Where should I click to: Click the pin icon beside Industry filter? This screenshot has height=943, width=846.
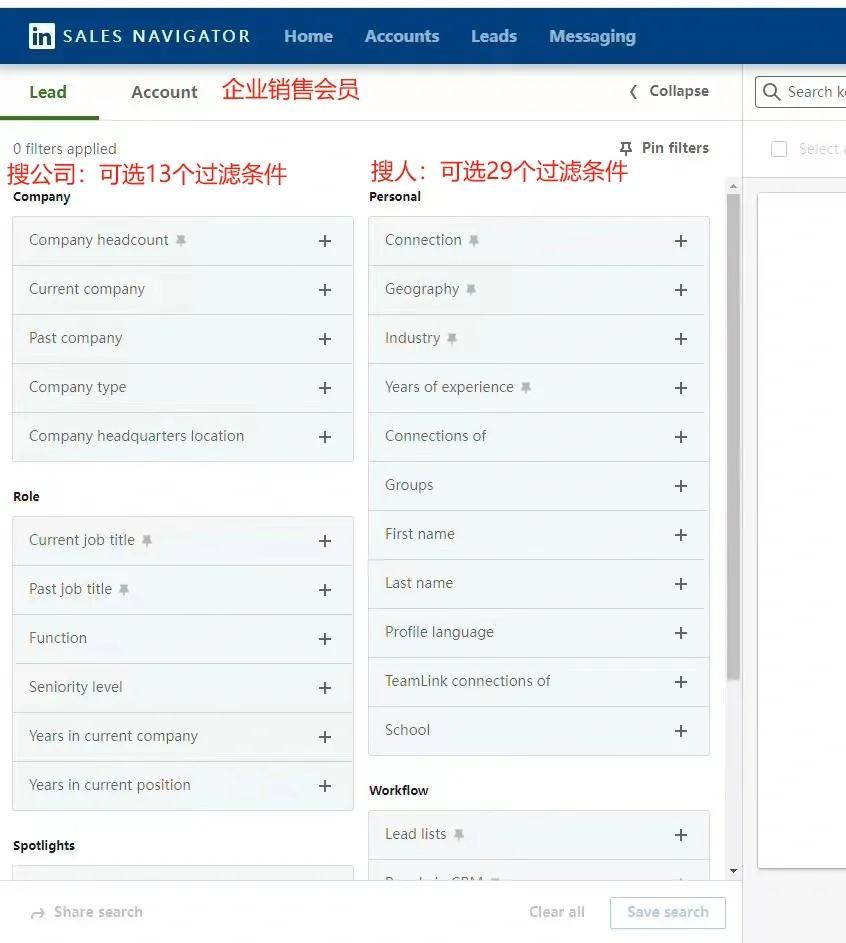452,339
